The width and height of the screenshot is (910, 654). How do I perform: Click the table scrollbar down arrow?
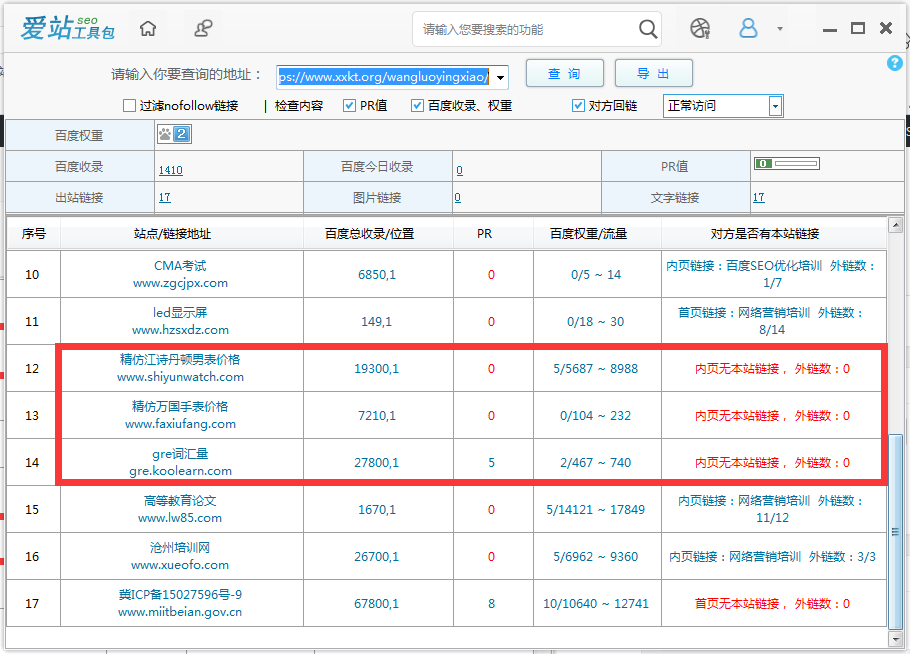click(x=895, y=639)
